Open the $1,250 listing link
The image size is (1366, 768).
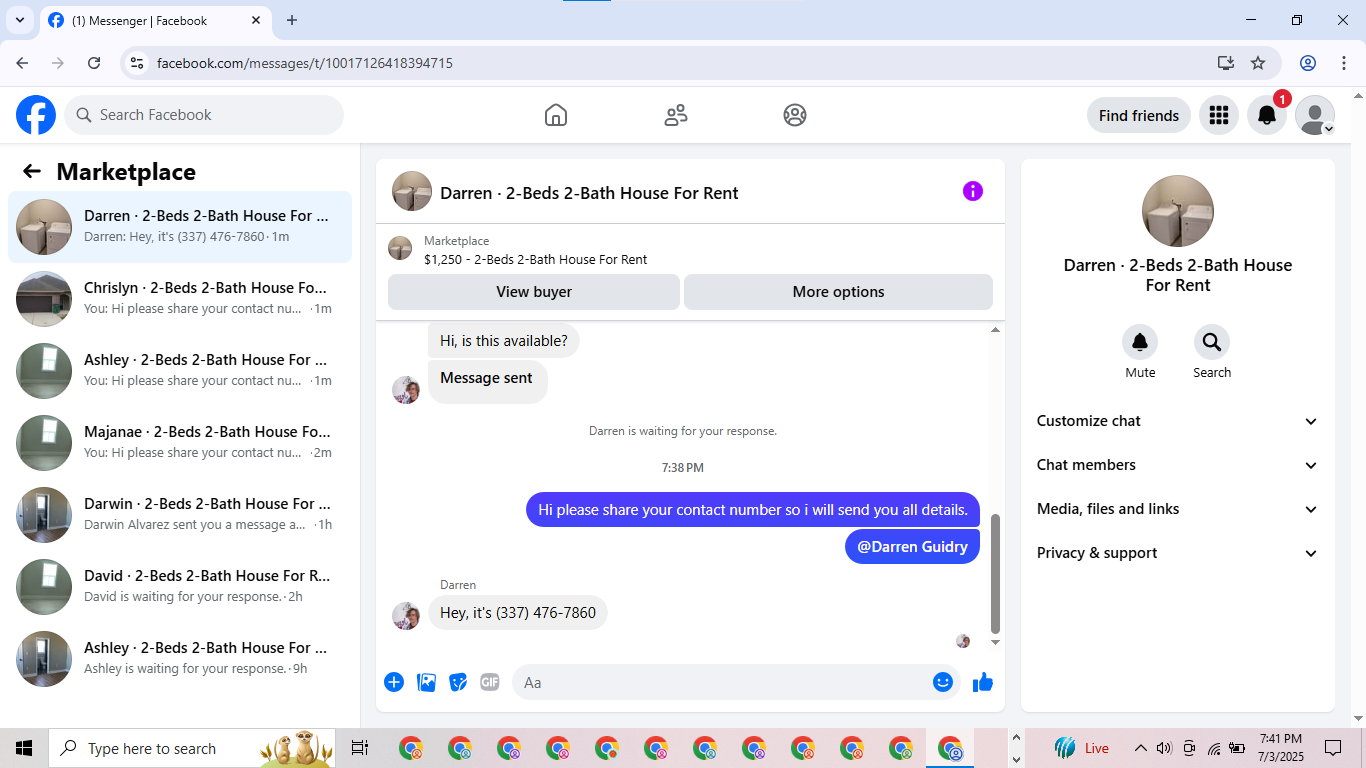(x=535, y=259)
